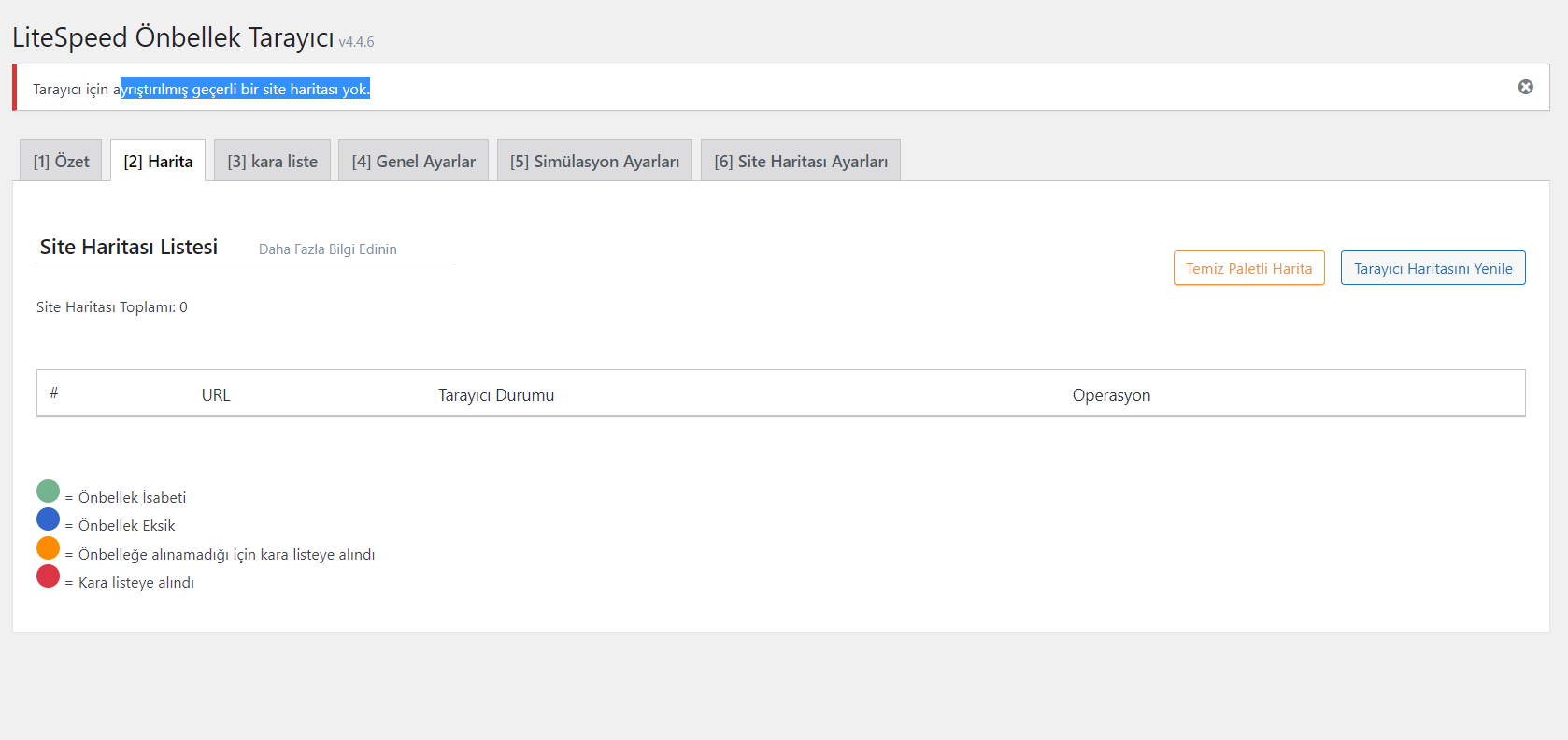This screenshot has width=1568, height=740.
Task: Open the Daha Fazla Bilgi Edinin link
Action: (328, 249)
